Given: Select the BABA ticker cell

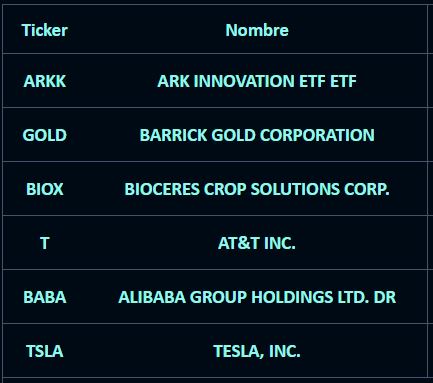Looking at the screenshot, I should point(45,297).
